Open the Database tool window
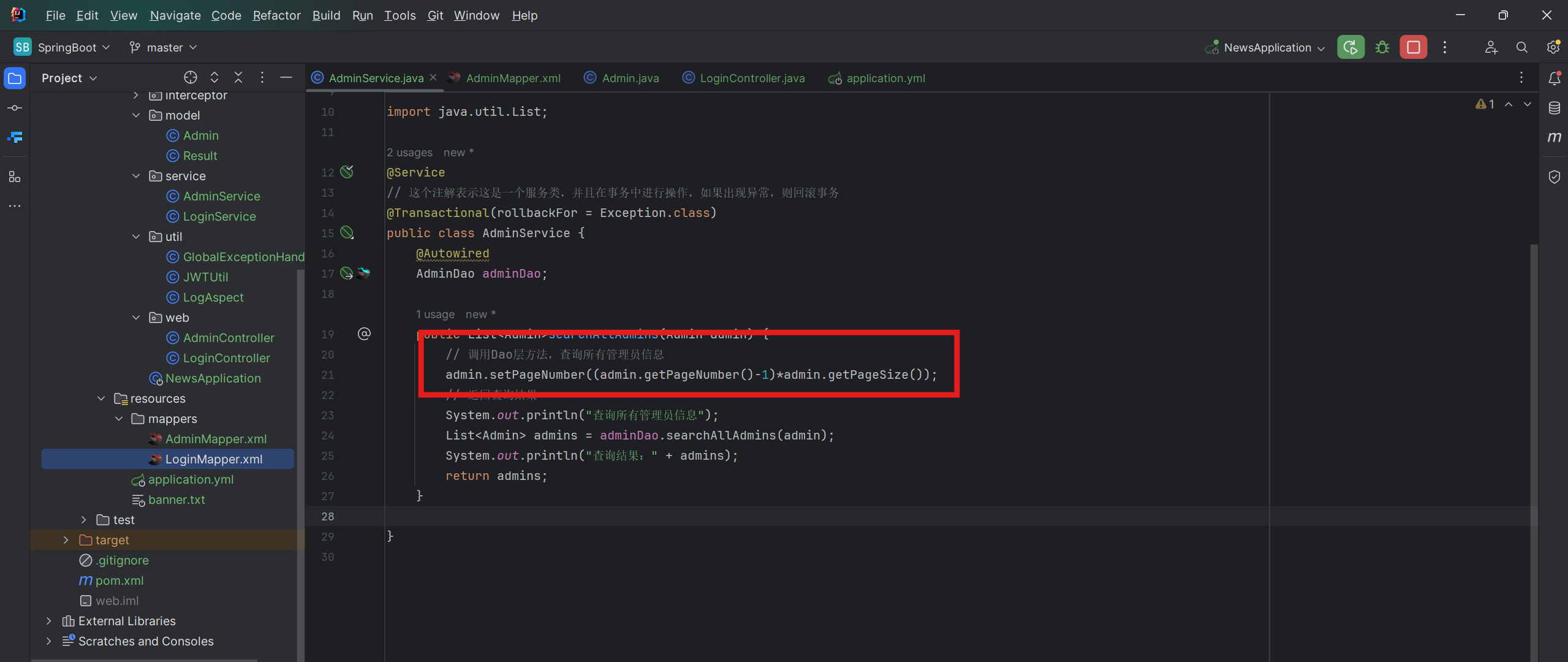The width and height of the screenshot is (1568, 662). (1555, 108)
